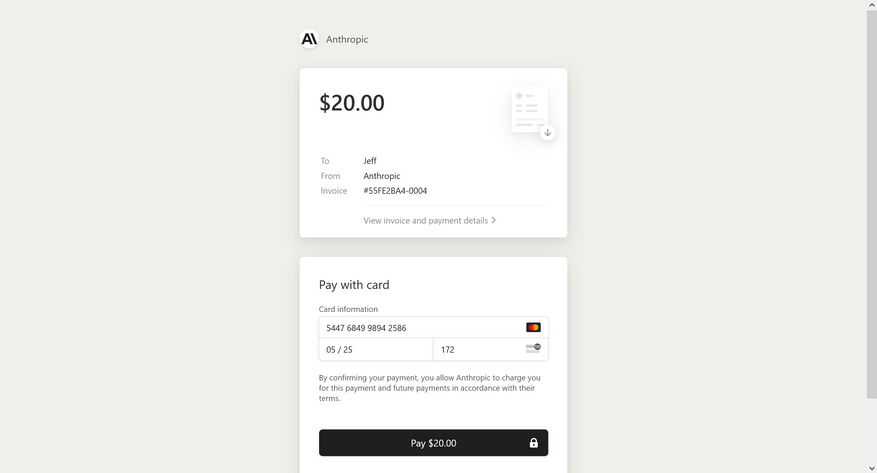This screenshot has width=877, height=473.
Task: Download the invoice using the arrow icon
Action: pyautogui.click(x=547, y=133)
